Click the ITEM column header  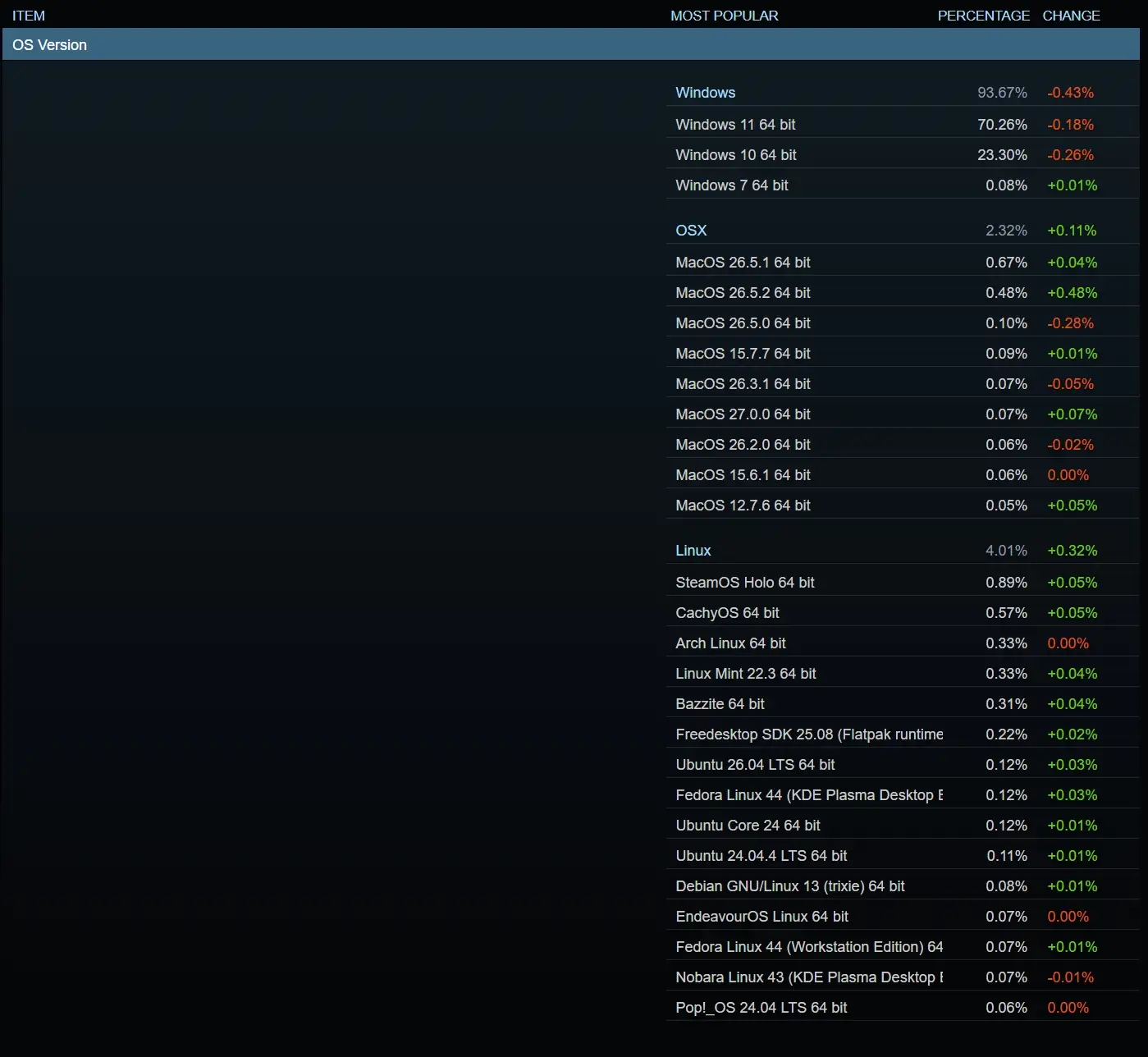(x=29, y=16)
